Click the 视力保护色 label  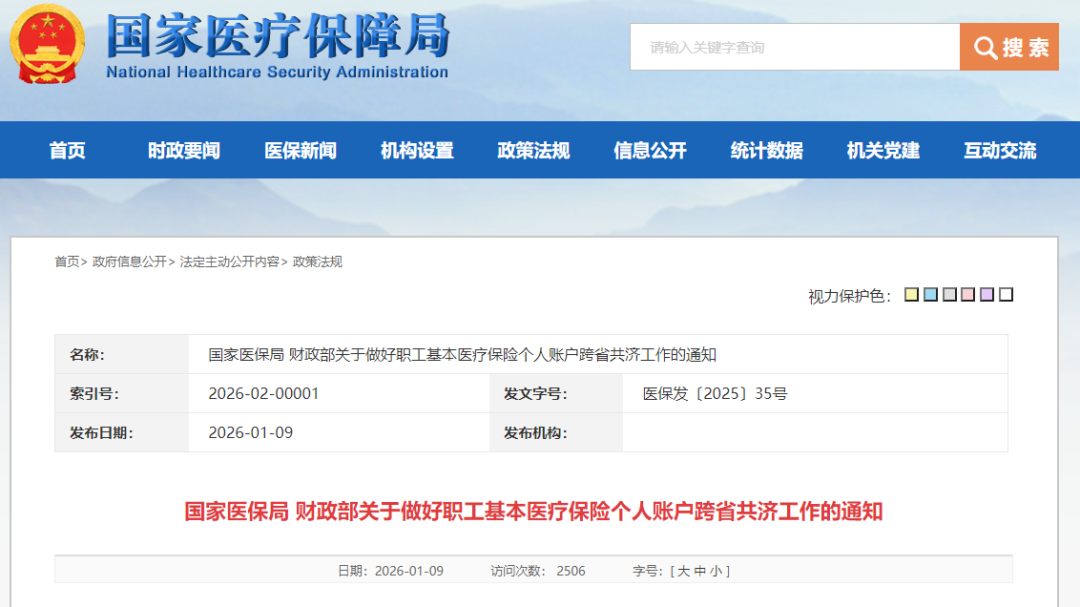tap(849, 296)
